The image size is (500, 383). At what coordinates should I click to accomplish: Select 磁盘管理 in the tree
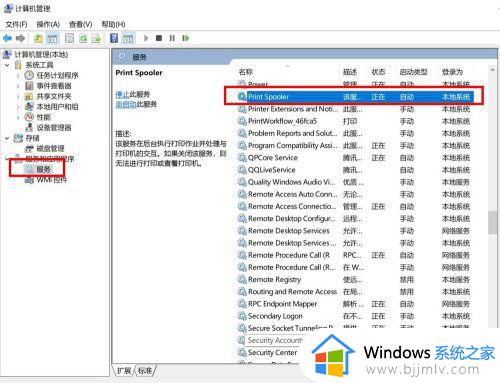50,148
